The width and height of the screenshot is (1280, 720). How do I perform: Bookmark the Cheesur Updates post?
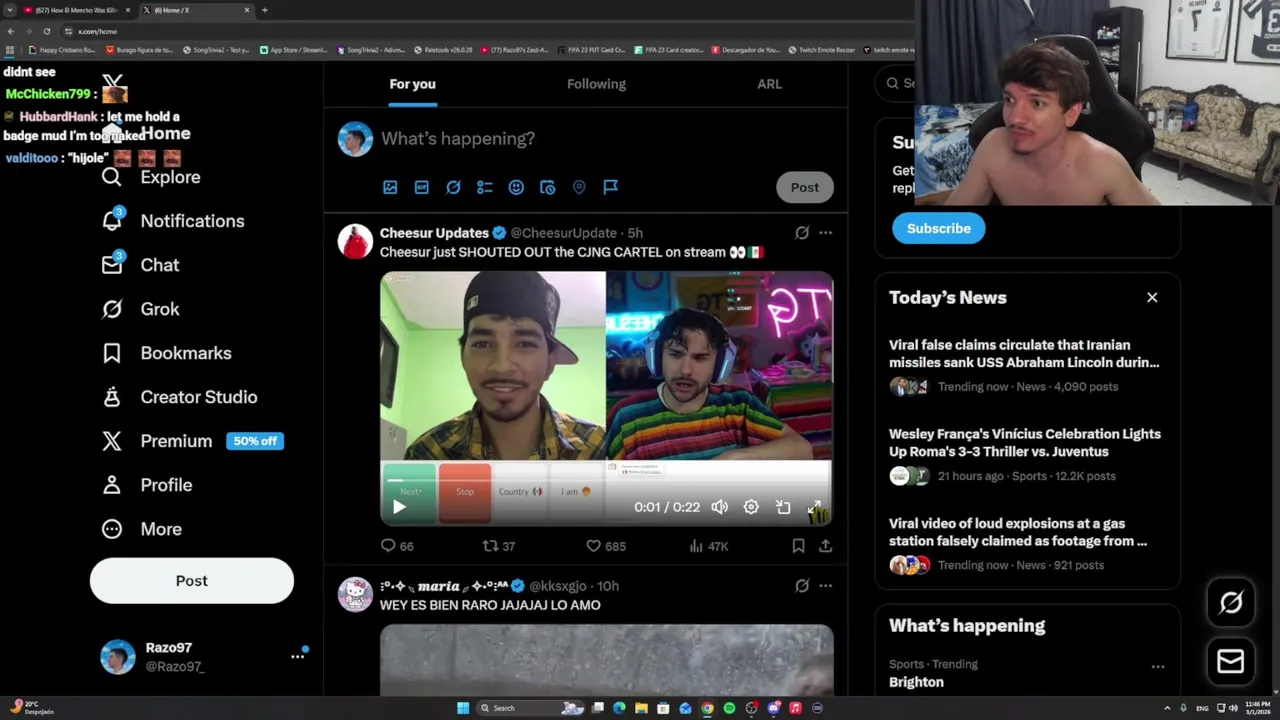tap(798, 546)
